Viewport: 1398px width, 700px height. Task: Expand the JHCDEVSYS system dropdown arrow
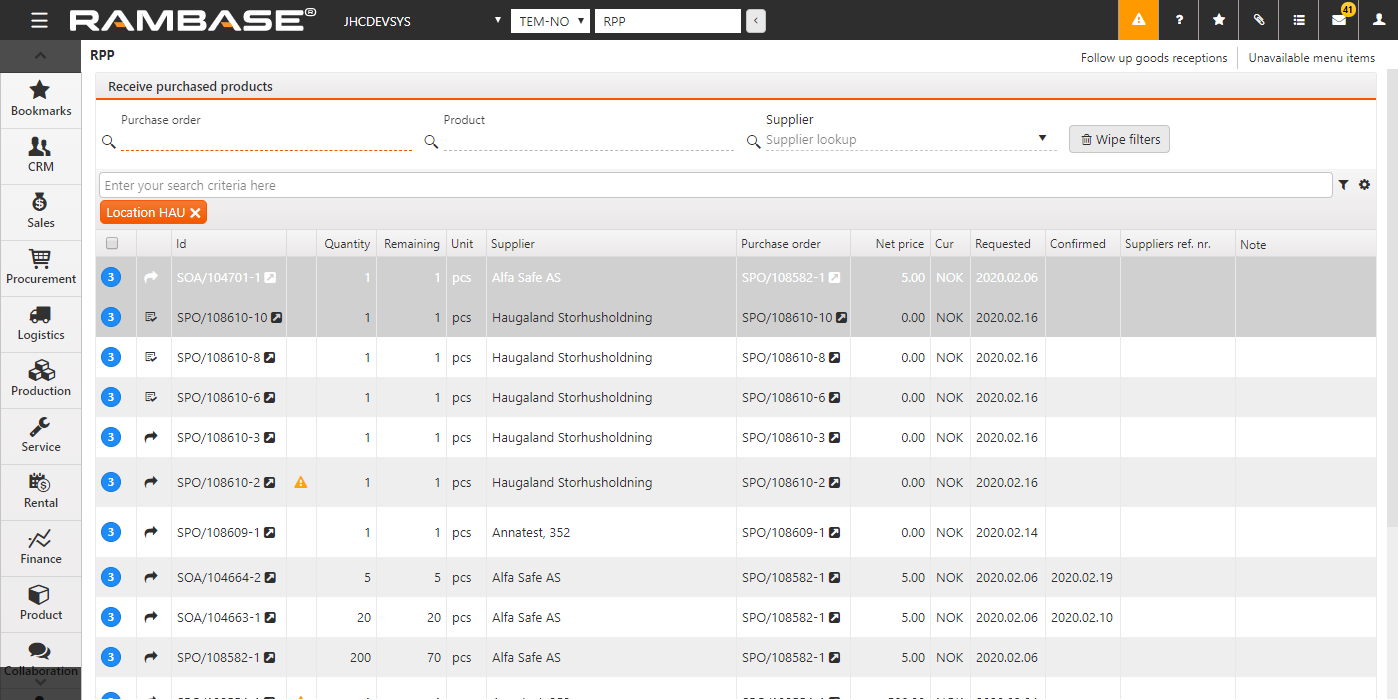click(498, 21)
